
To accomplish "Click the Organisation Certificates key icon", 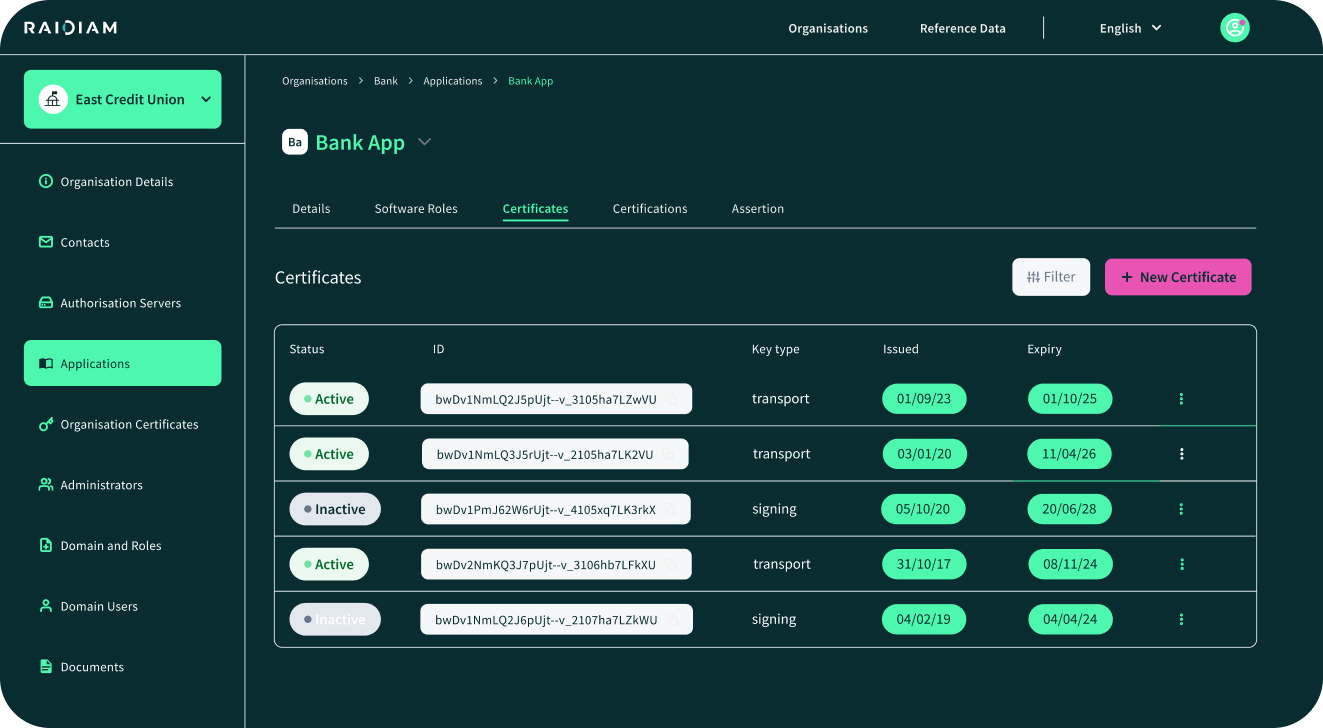I will (x=45, y=425).
